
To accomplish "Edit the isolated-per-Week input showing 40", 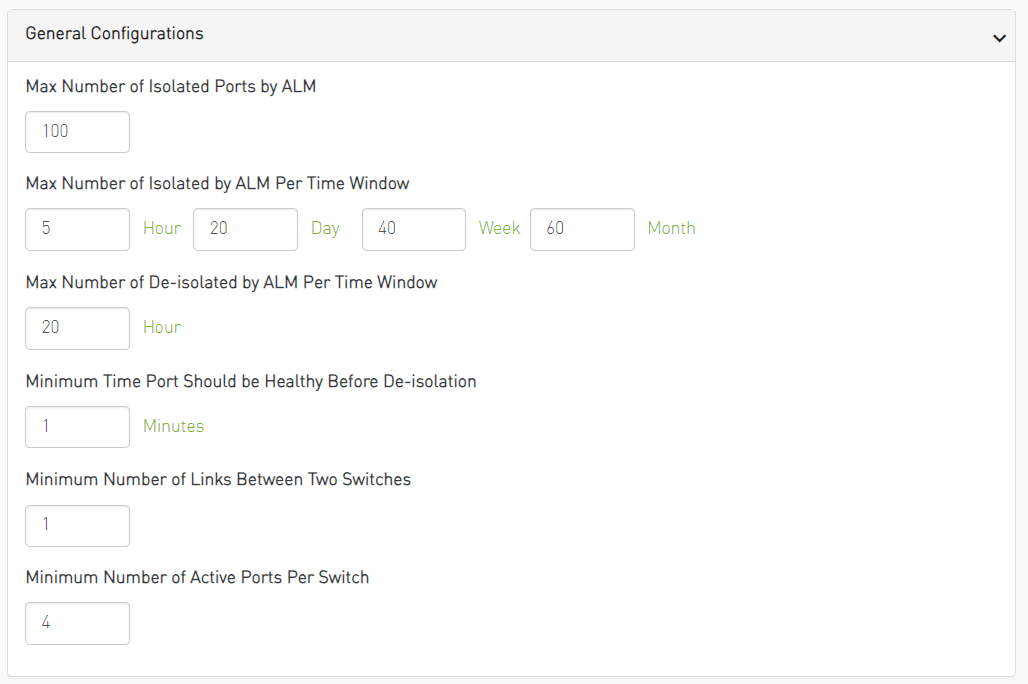I will point(413,229).
